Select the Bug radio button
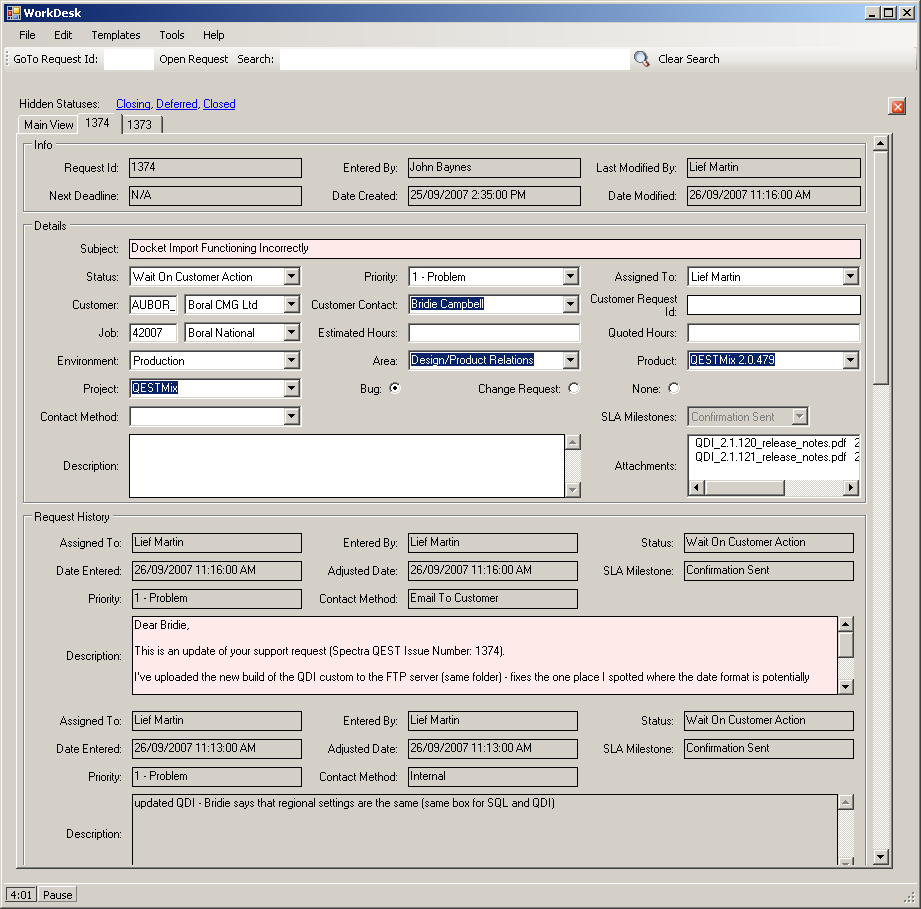The image size is (921, 909). coord(395,389)
